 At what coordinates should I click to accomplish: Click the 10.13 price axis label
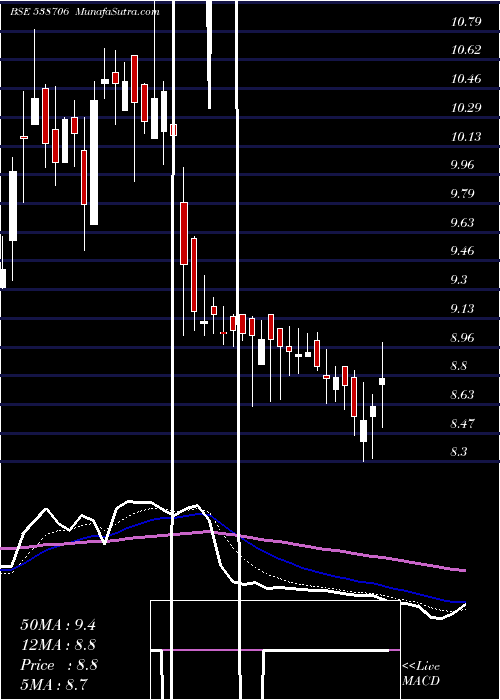point(466,137)
